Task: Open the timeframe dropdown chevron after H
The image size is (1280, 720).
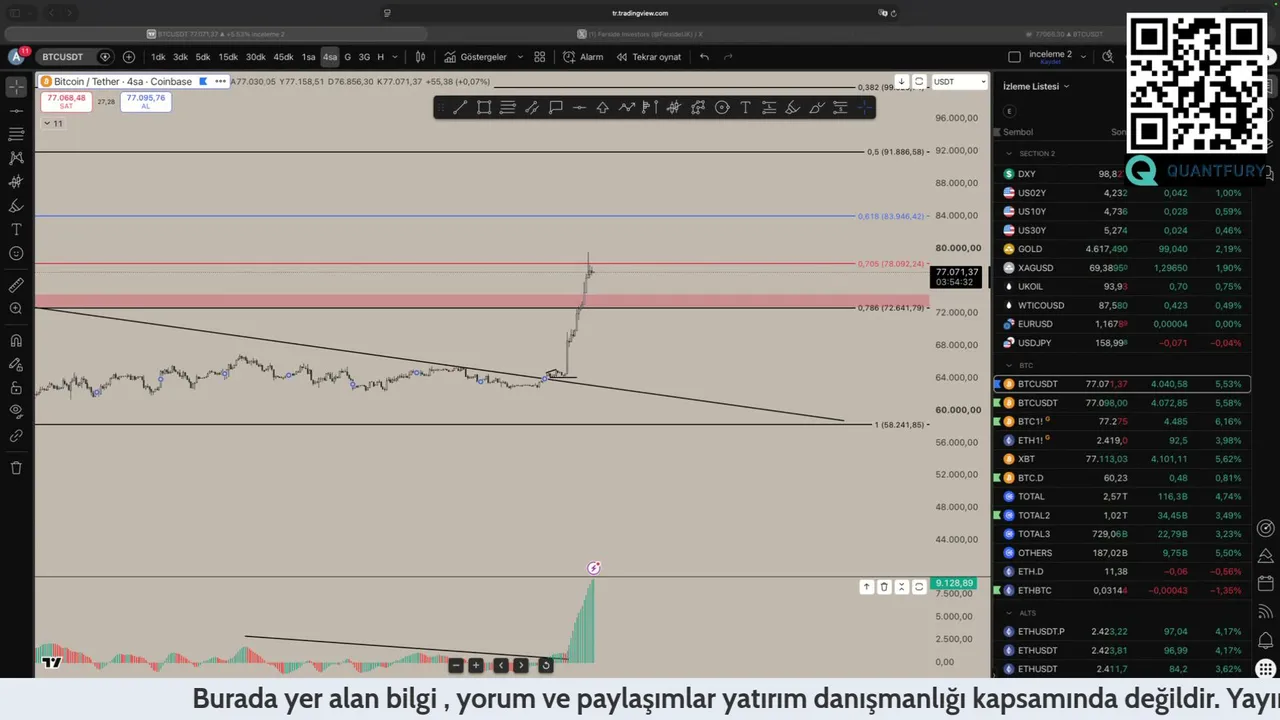Action: point(395,57)
